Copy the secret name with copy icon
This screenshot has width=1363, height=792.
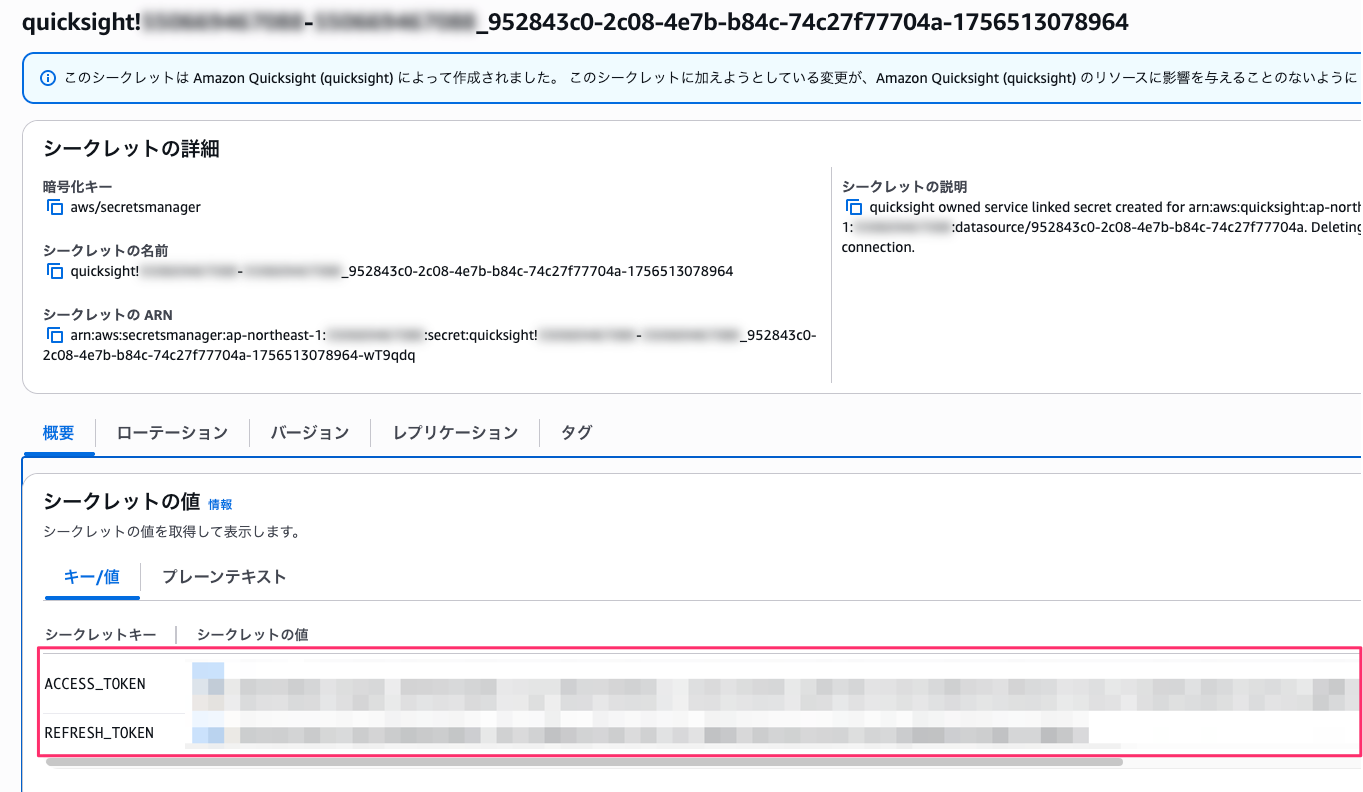(54, 271)
